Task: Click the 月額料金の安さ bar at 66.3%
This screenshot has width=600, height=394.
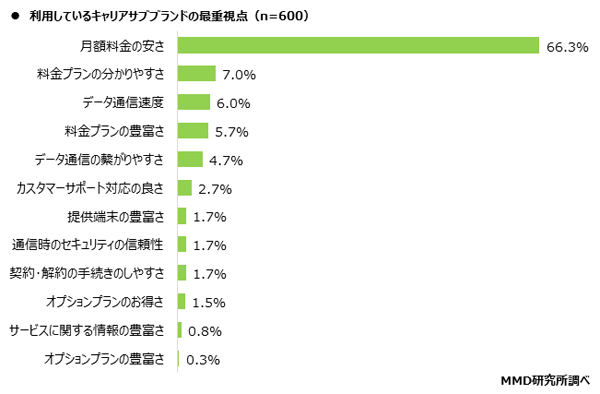Action: pos(358,46)
